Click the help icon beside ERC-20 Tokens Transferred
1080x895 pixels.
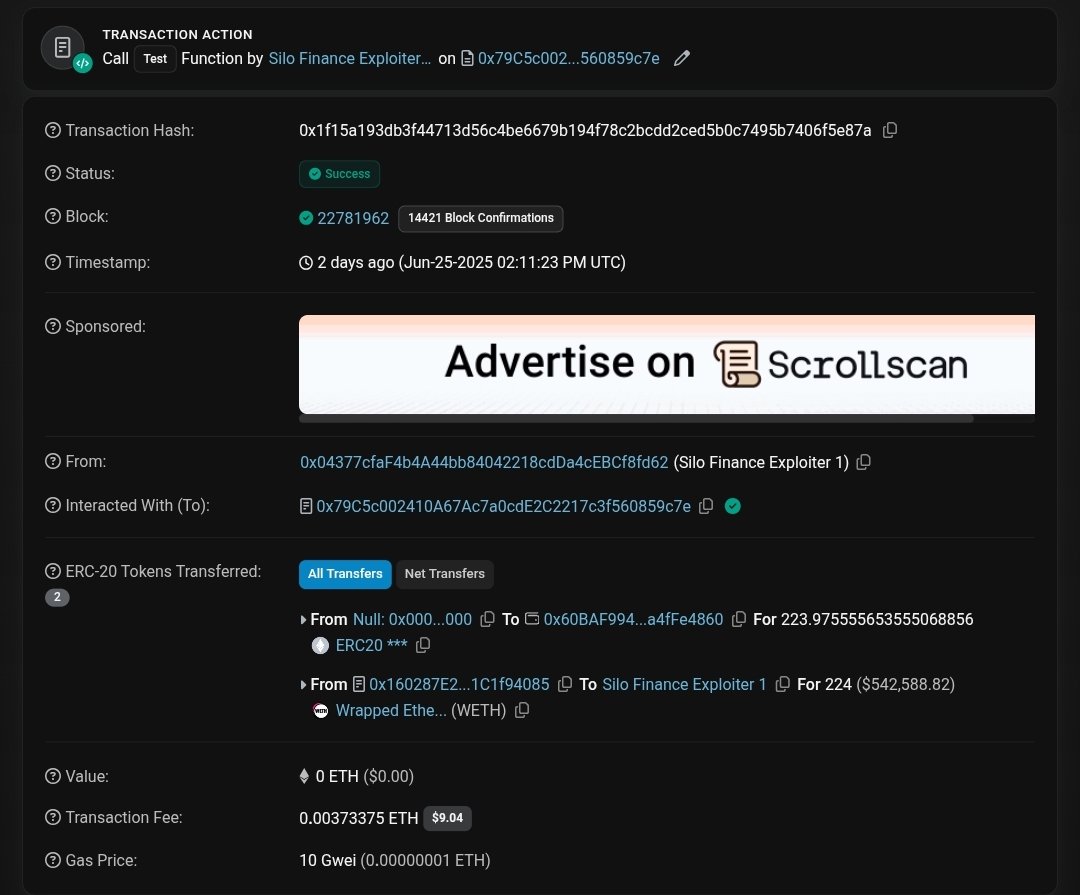click(x=53, y=571)
